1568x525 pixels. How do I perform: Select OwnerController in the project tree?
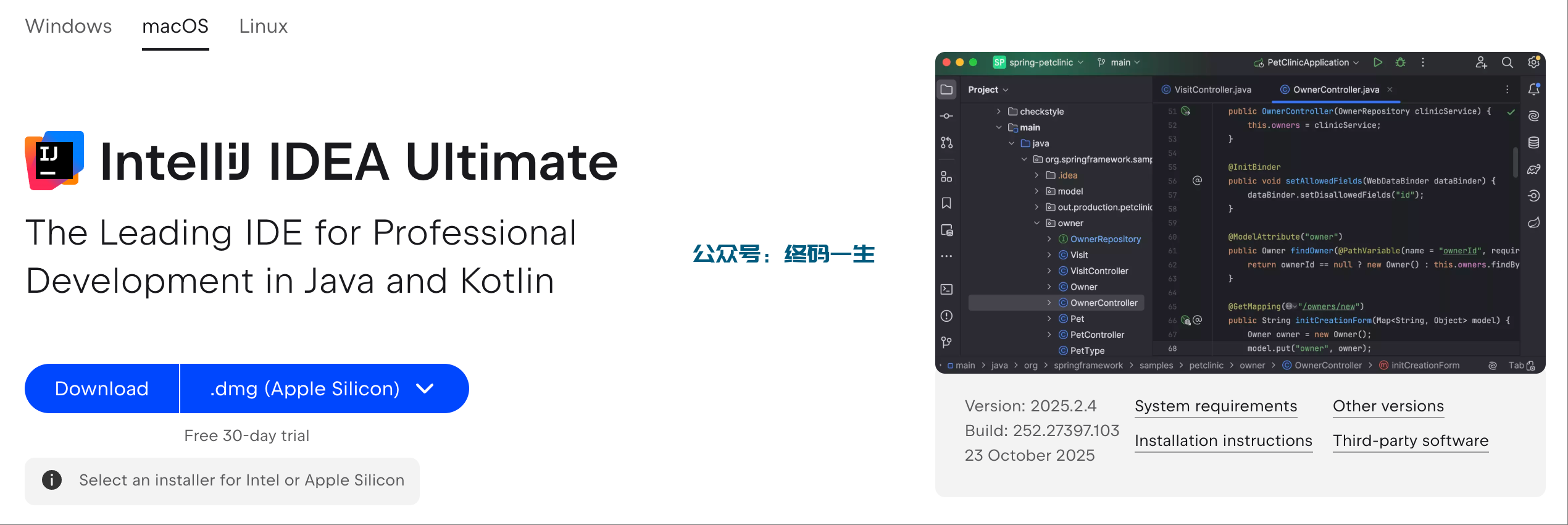point(1103,303)
